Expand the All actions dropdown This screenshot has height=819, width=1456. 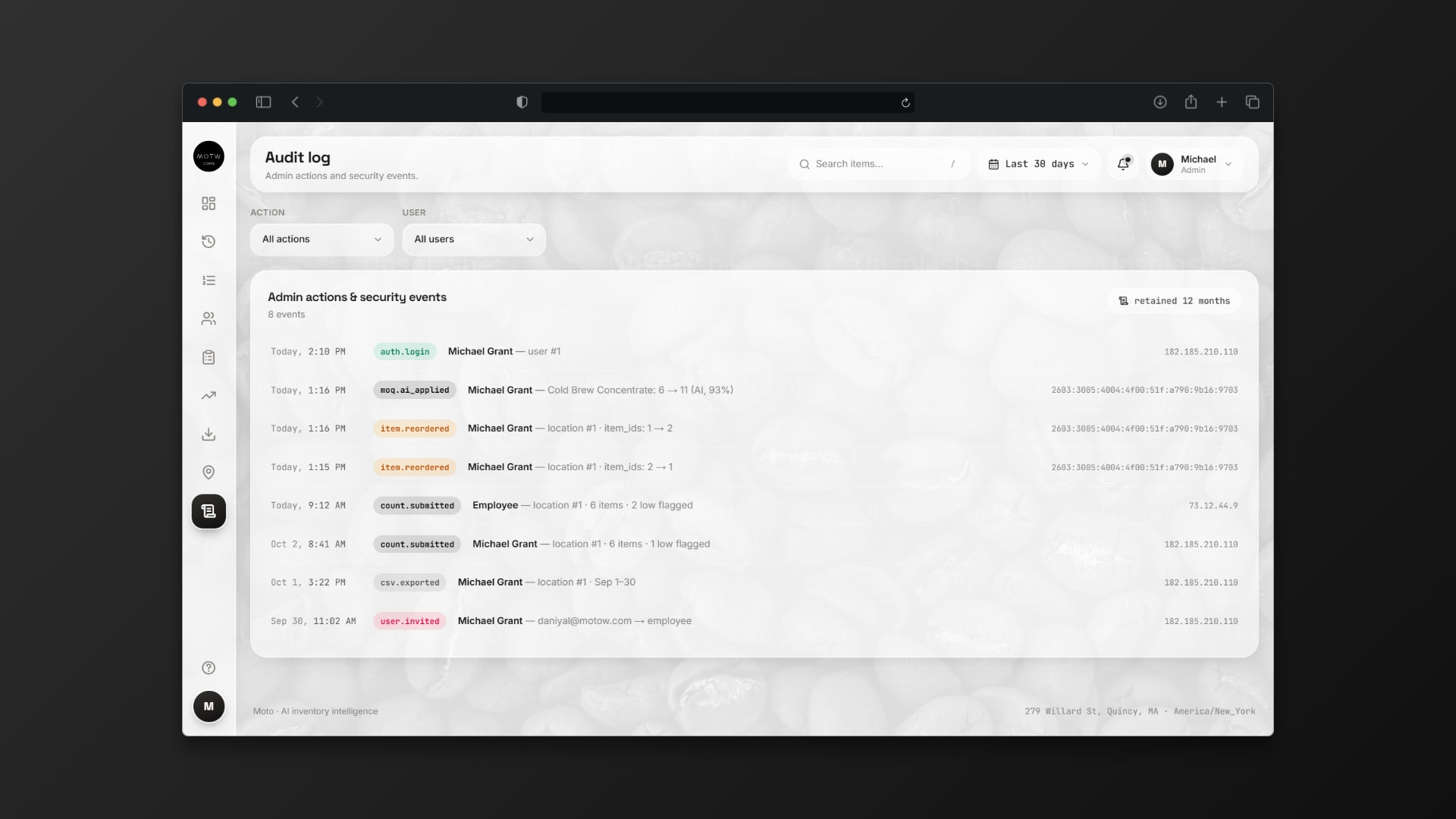[x=322, y=240]
